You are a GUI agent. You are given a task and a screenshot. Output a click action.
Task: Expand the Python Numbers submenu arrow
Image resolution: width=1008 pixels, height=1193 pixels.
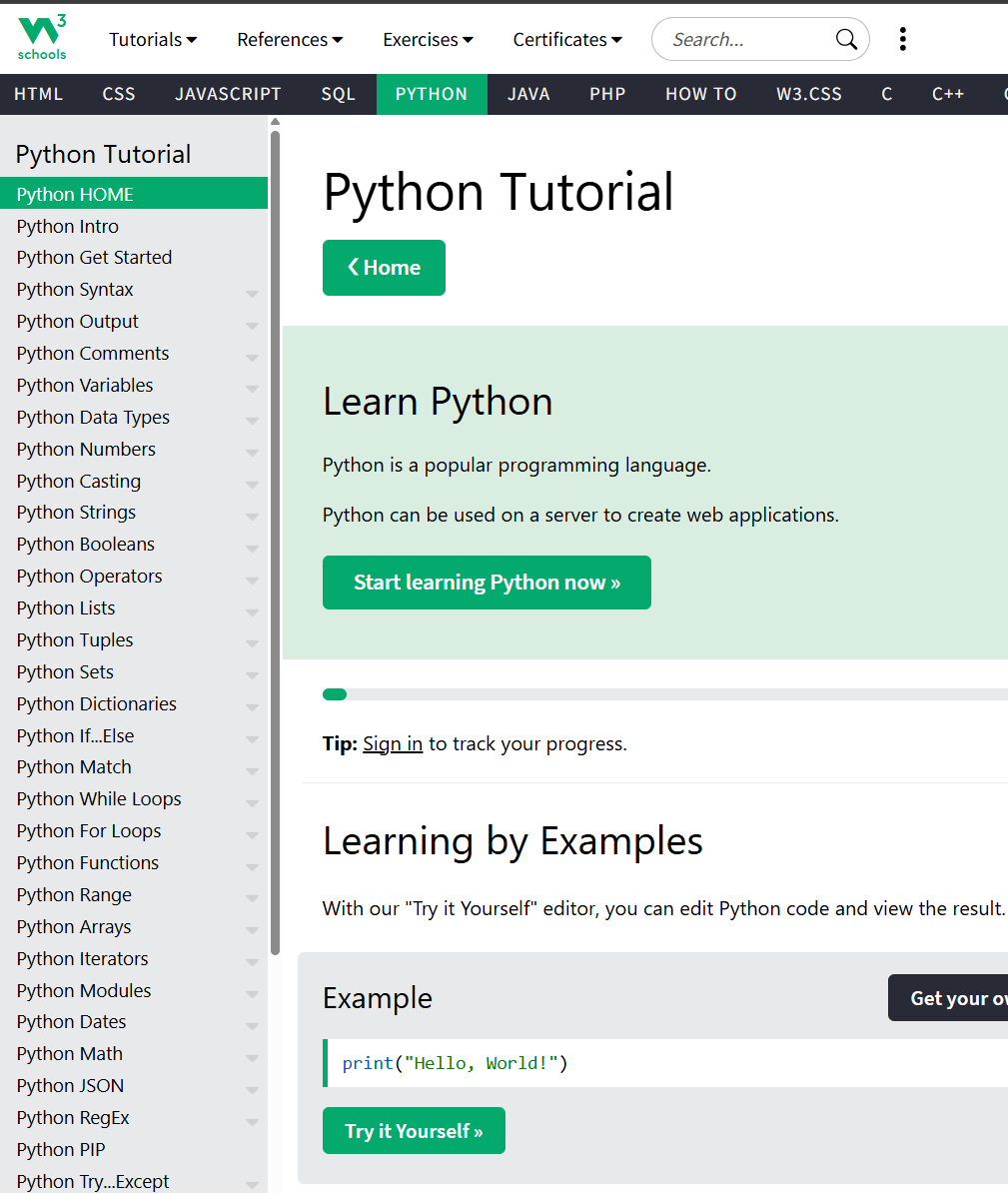[253, 452]
